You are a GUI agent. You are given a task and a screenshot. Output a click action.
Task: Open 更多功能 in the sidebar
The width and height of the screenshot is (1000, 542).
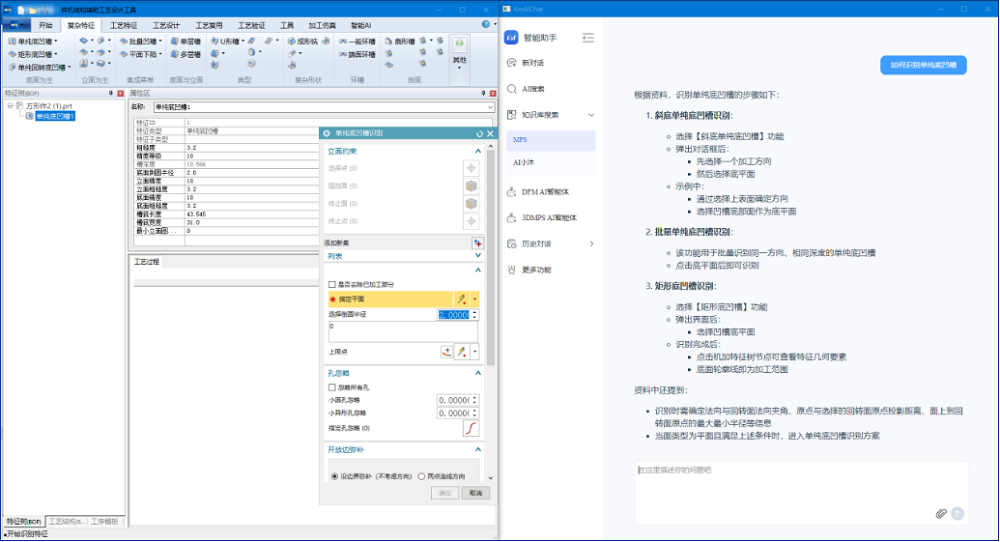coord(536,270)
